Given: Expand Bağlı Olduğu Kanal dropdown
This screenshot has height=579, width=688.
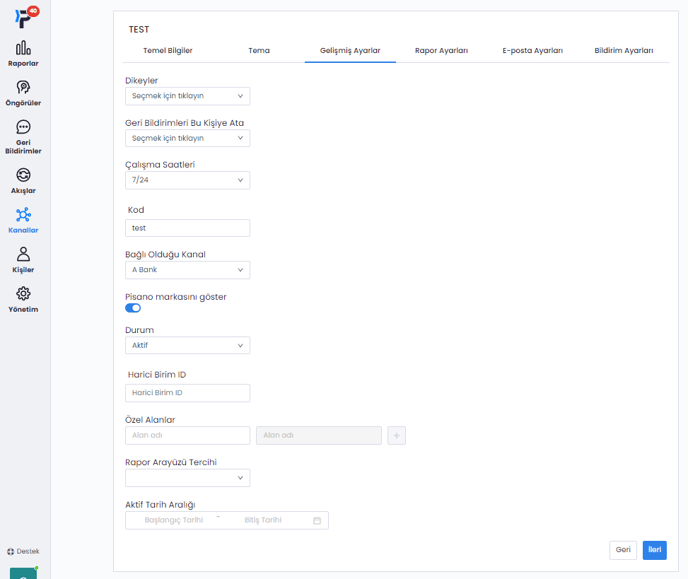Looking at the screenshot, I should click(187, 270).
